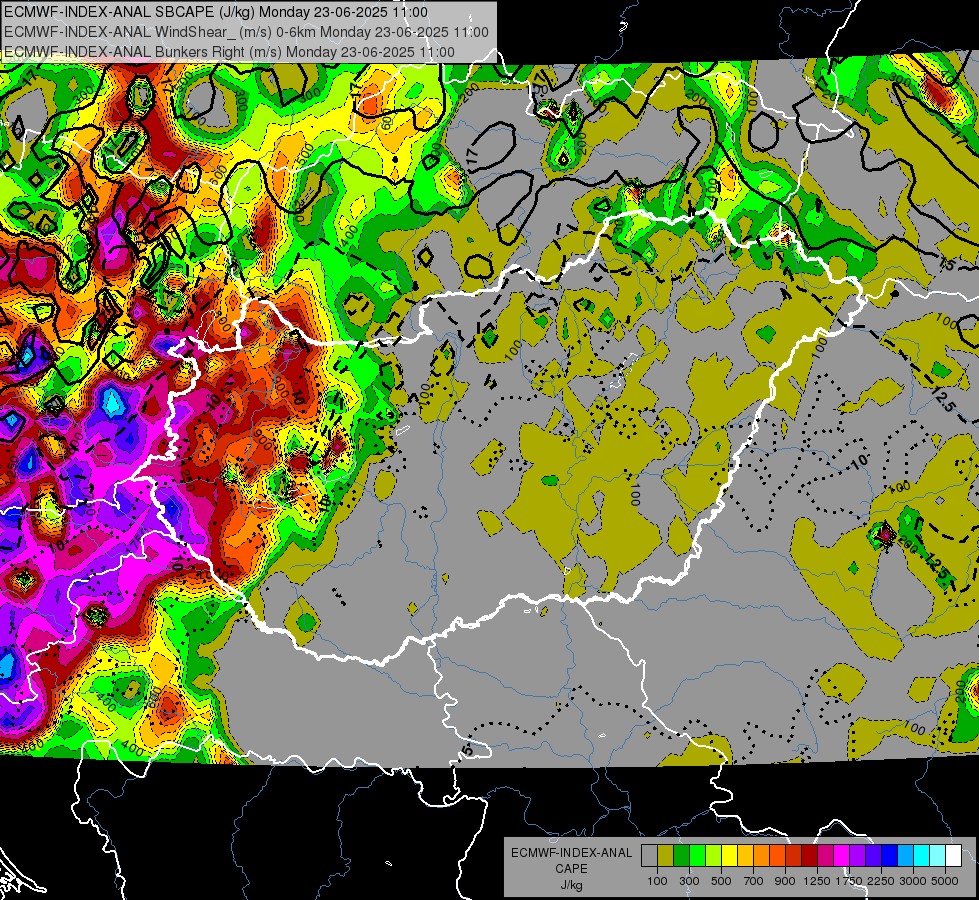Click the J/kg unit label in legend
The width and height of the screenshot is (979, 900).
pos(571,885)
